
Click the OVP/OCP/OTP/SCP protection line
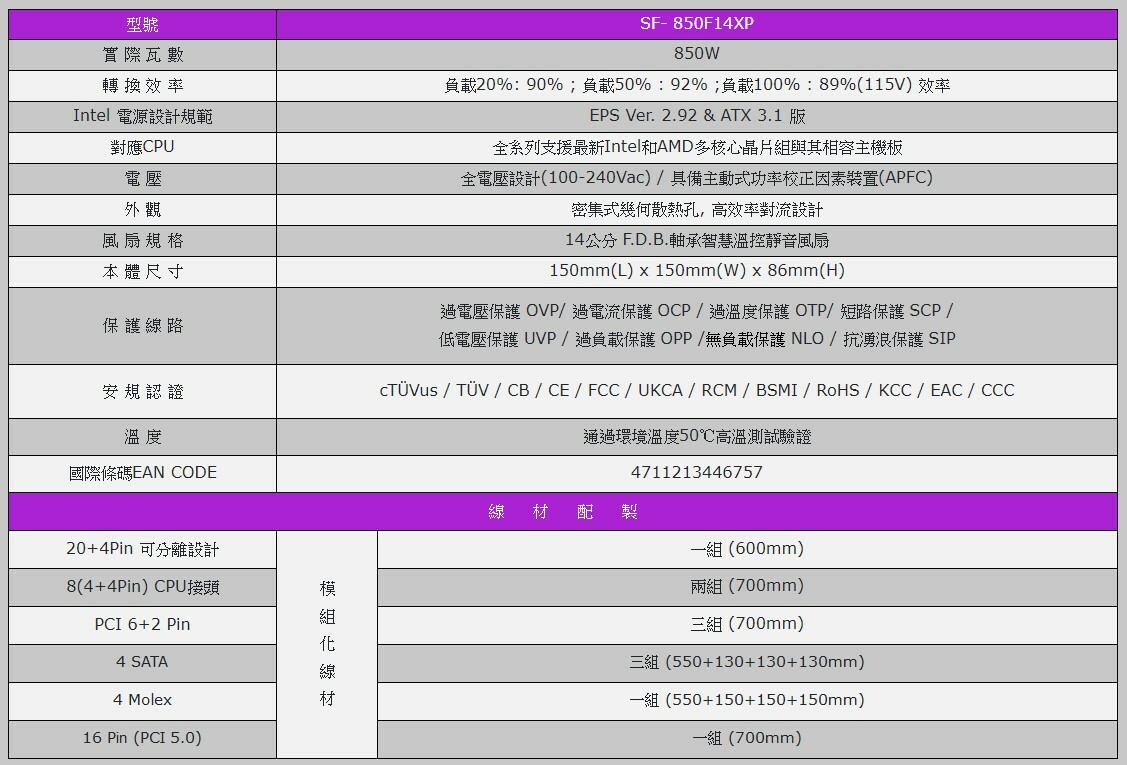[x=696, y=311]
